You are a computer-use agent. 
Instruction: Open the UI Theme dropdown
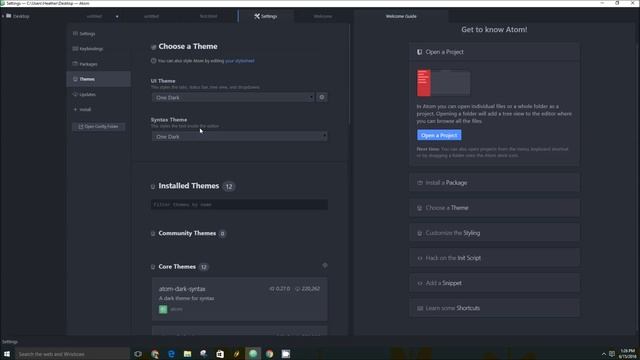tap(233, 98)
